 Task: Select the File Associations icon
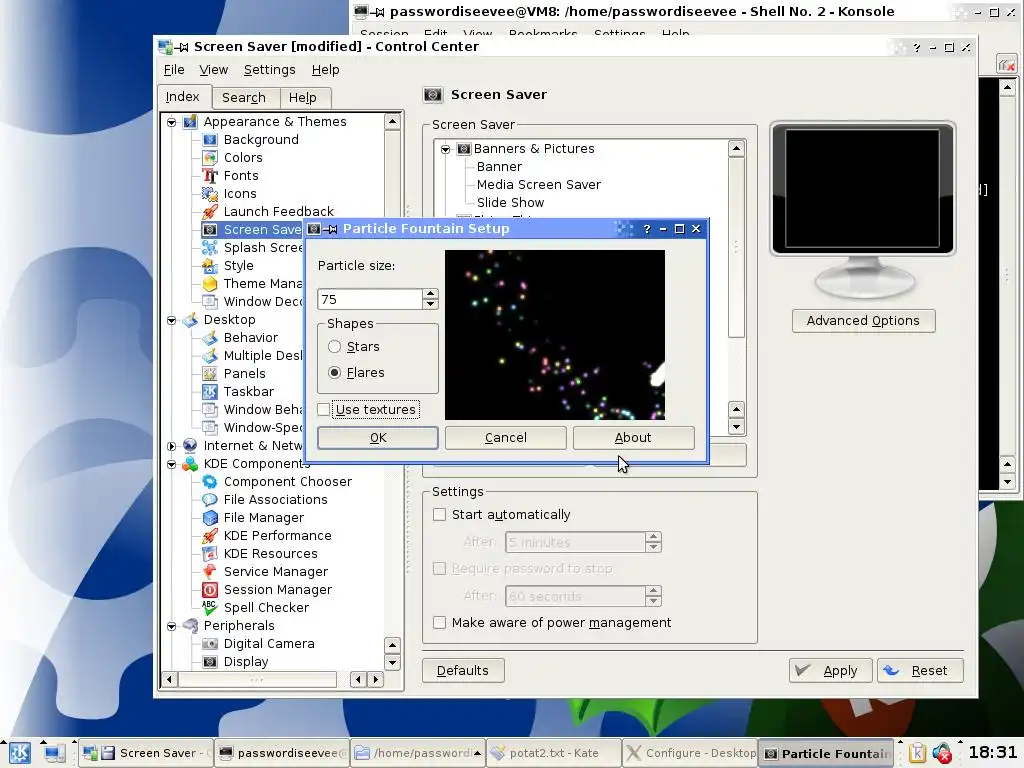[210, 500]
